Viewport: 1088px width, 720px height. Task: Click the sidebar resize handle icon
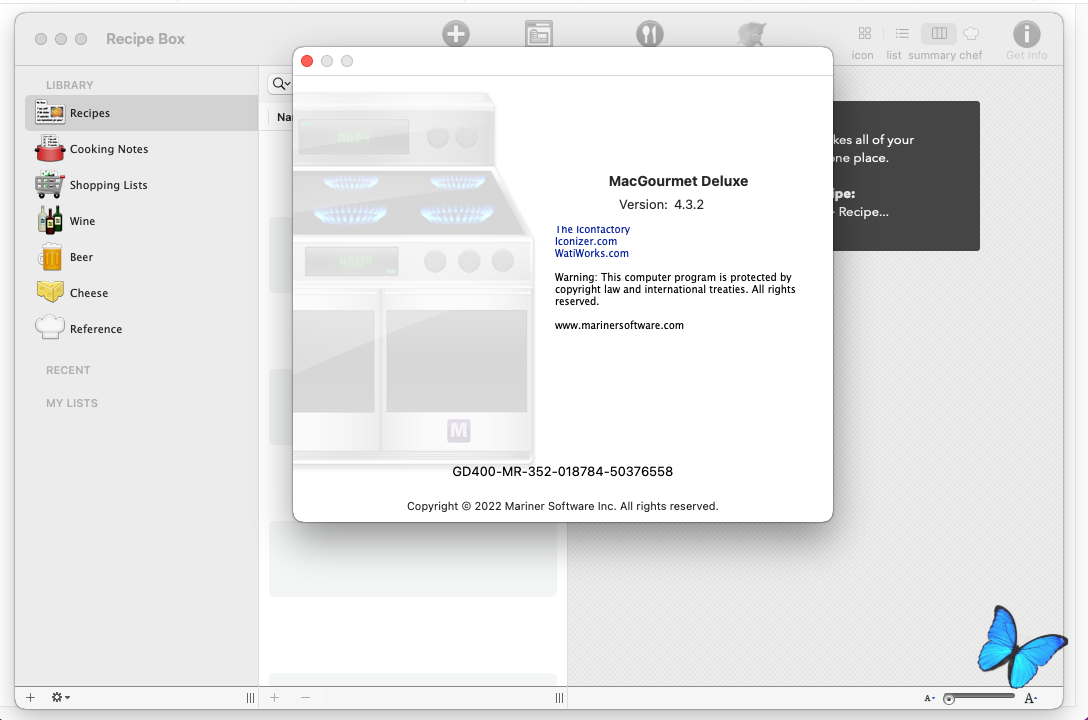(250, 698)
